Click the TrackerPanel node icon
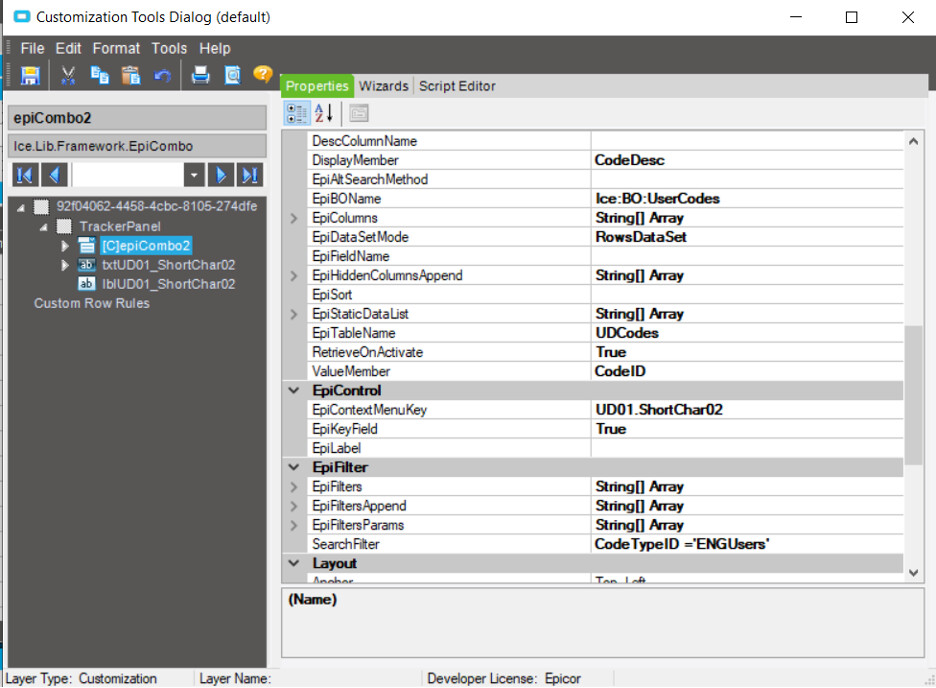The image size is (936, 688). (64, 226)
